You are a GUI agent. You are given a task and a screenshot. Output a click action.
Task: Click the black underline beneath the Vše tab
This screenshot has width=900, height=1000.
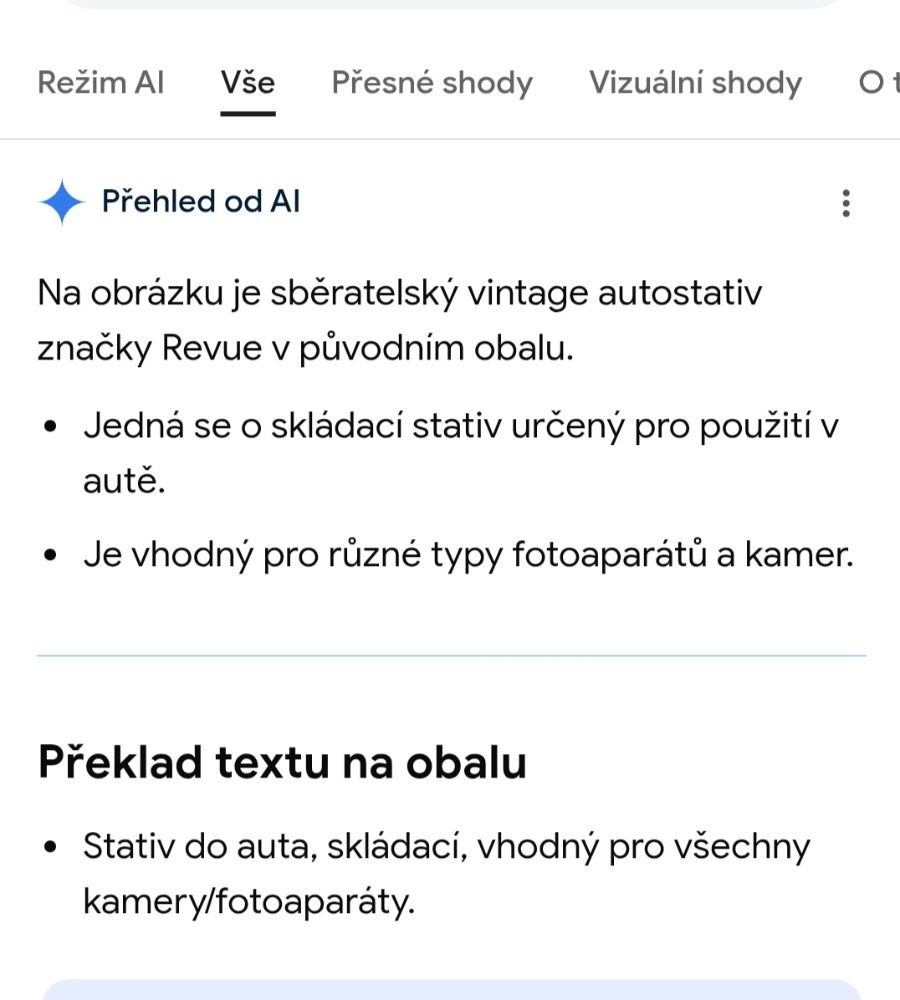click(x=248, y=113)
